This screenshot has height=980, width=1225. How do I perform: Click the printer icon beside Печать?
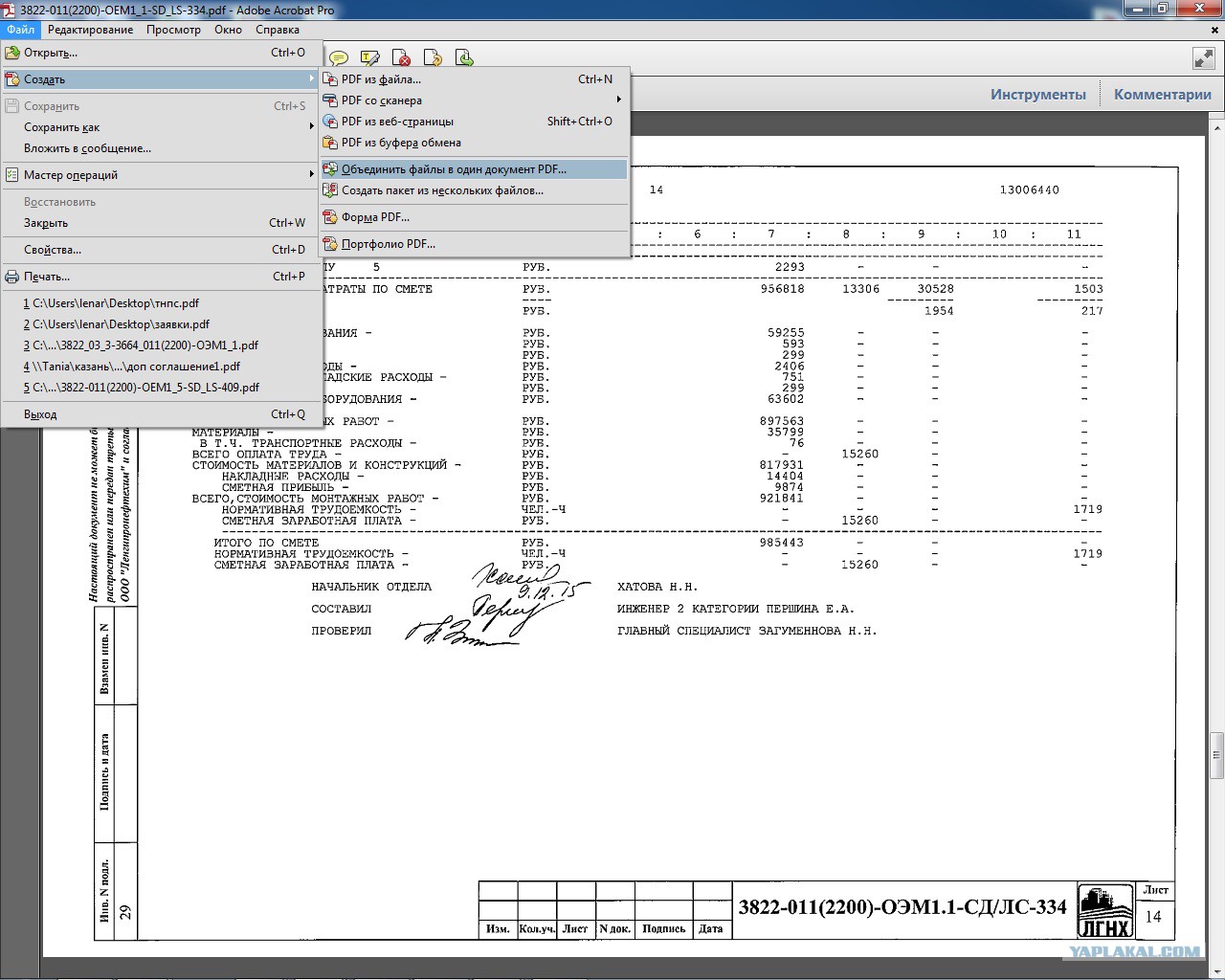[x=12, y=277]
